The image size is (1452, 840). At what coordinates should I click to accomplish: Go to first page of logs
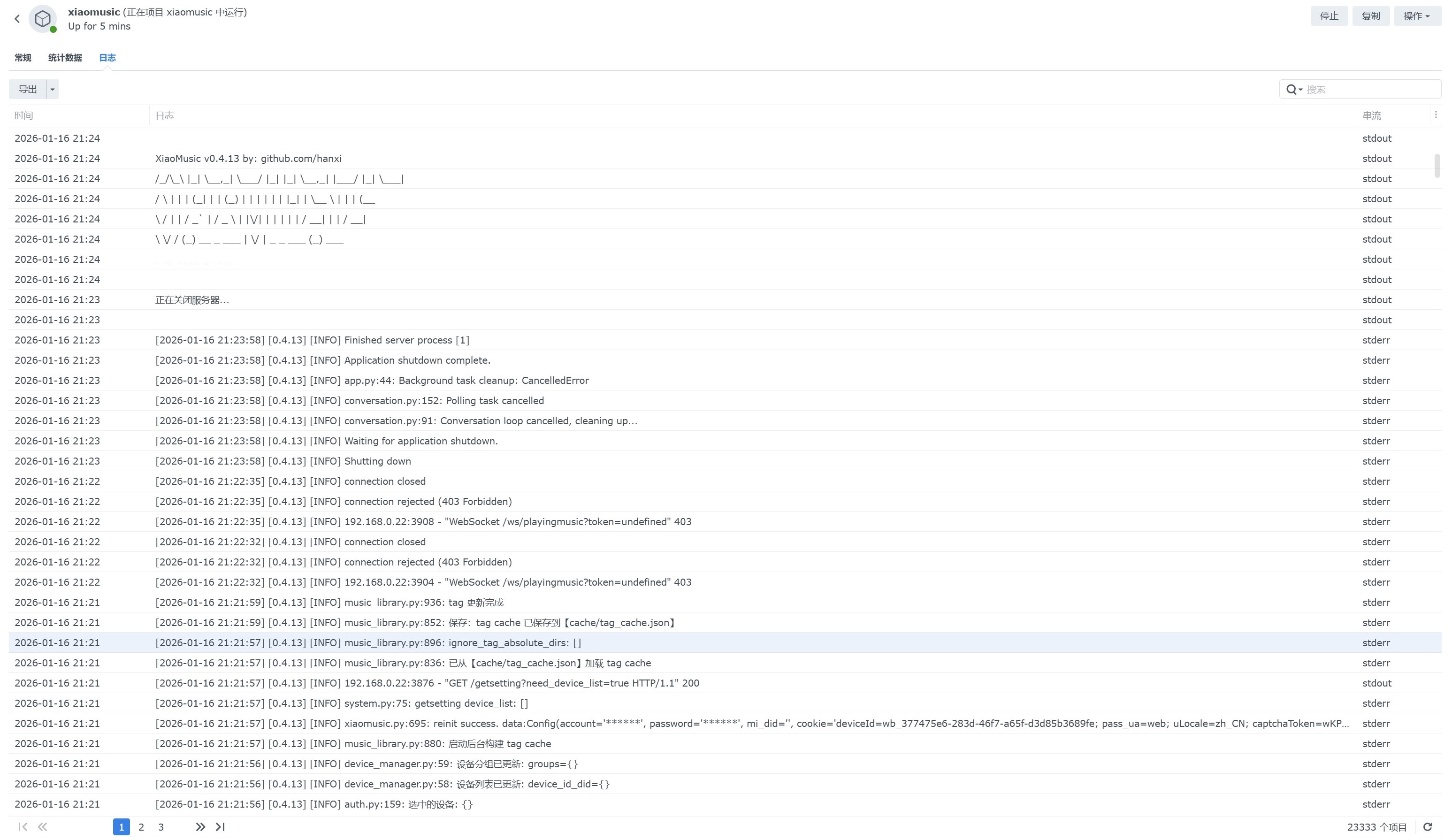pos(23,827)
